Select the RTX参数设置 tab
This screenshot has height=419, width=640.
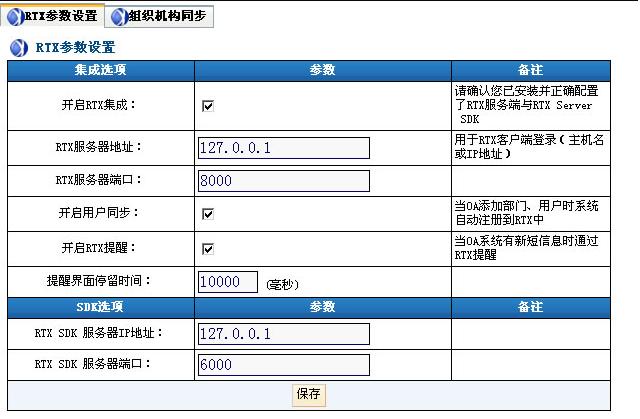(60, 16)
